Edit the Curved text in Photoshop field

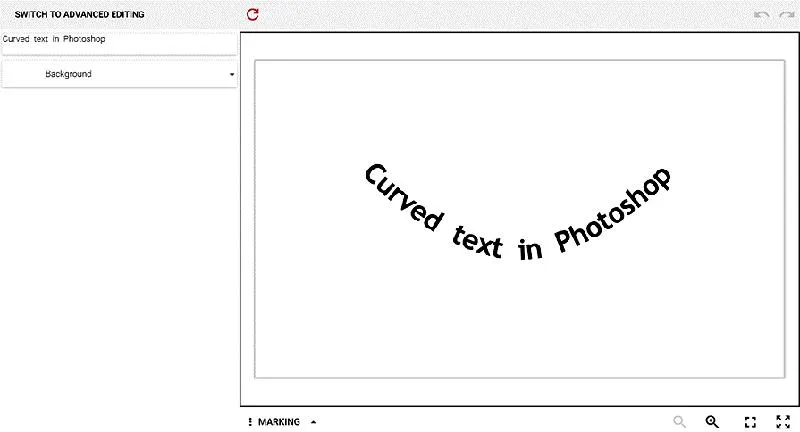pos(119,43)
